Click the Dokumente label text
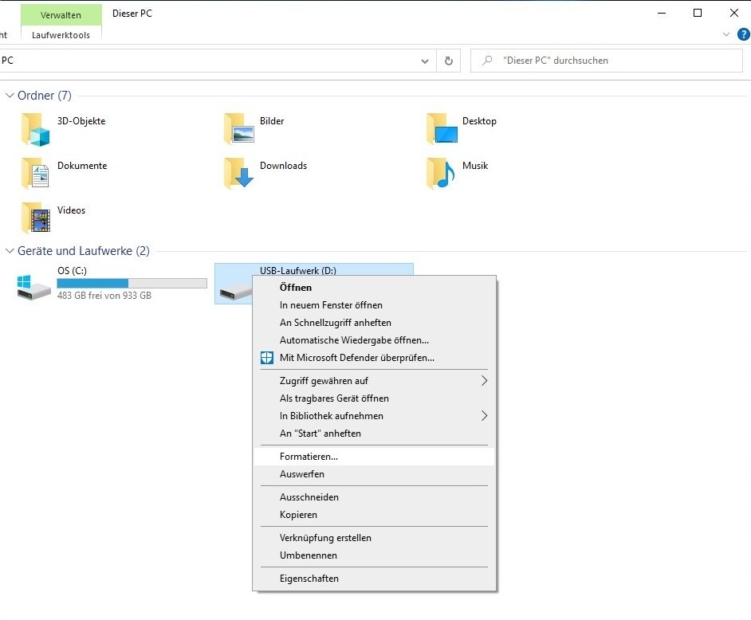The image size is (751, 620). point(82,166)
